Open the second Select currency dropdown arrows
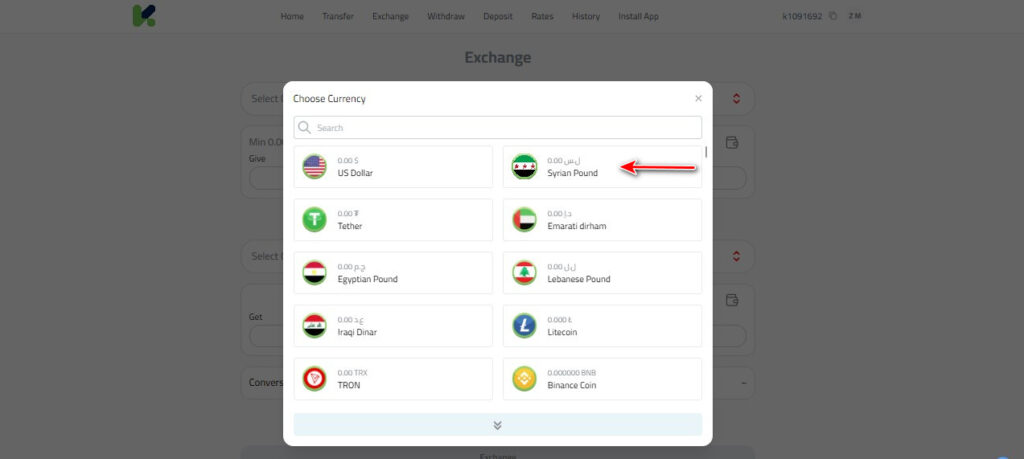This screenshot has width=1024, height=459. click(737, 256)
